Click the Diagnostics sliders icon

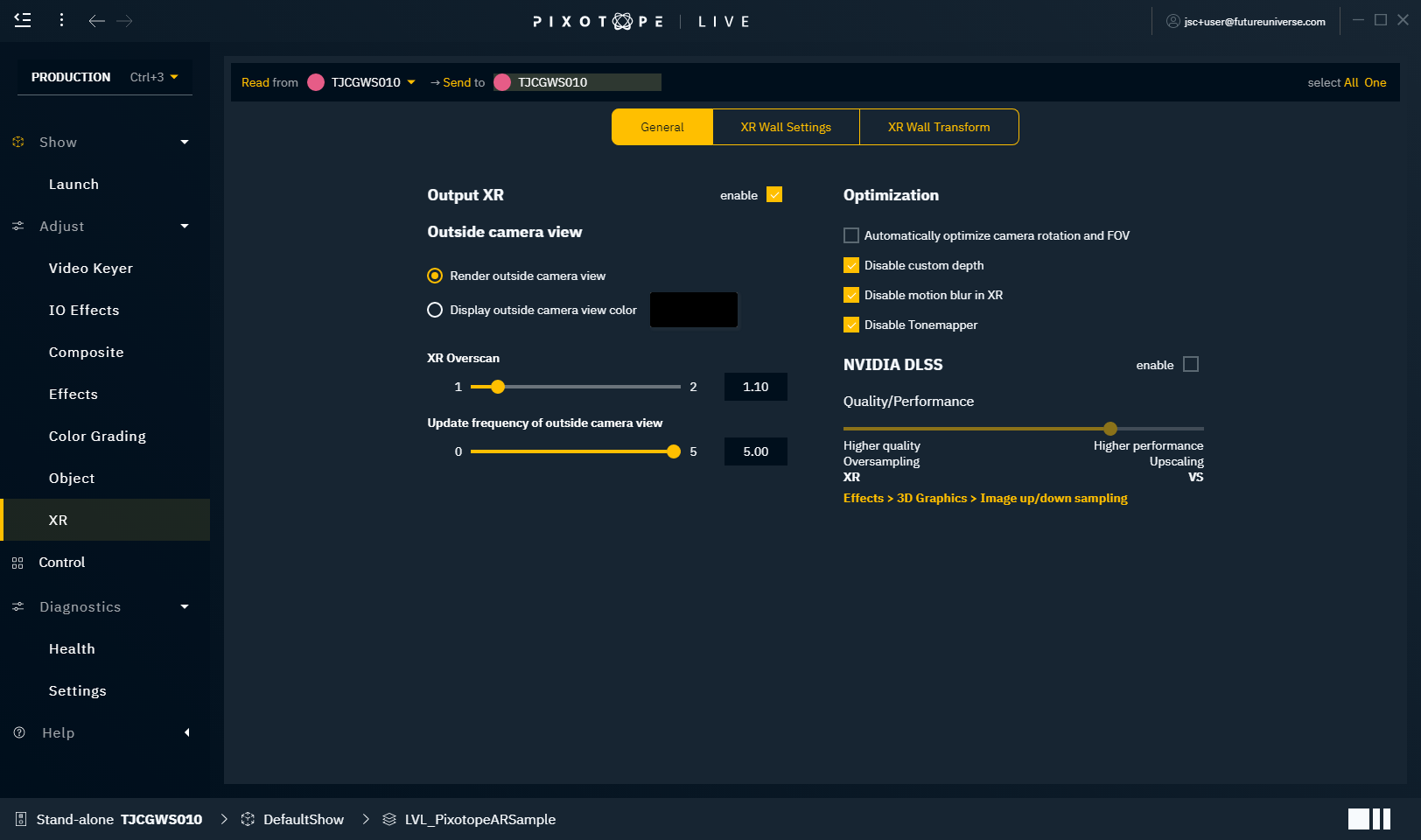click(x=18, y=606)
